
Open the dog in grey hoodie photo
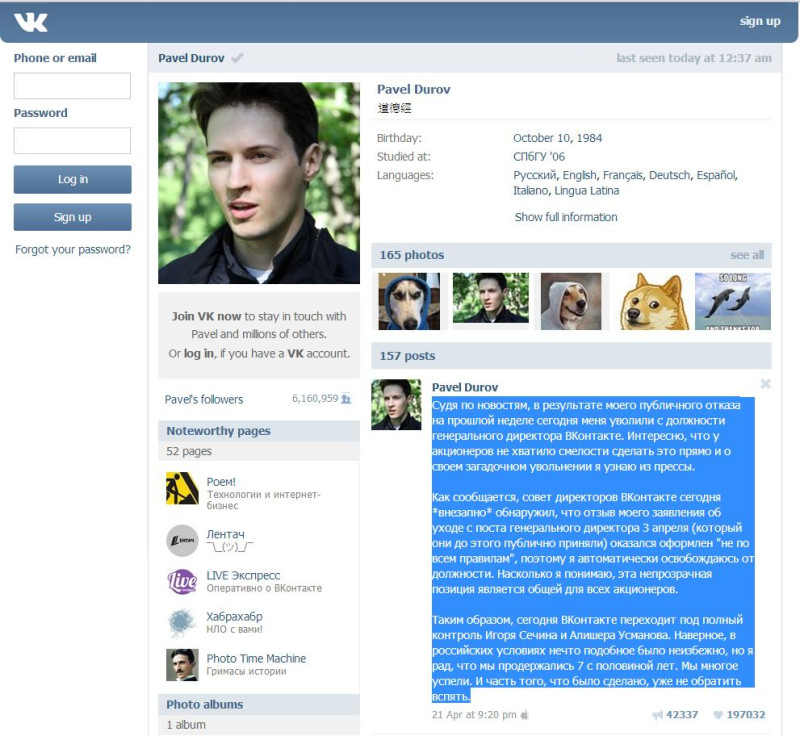pyautogui.click(x=571, y=301)
